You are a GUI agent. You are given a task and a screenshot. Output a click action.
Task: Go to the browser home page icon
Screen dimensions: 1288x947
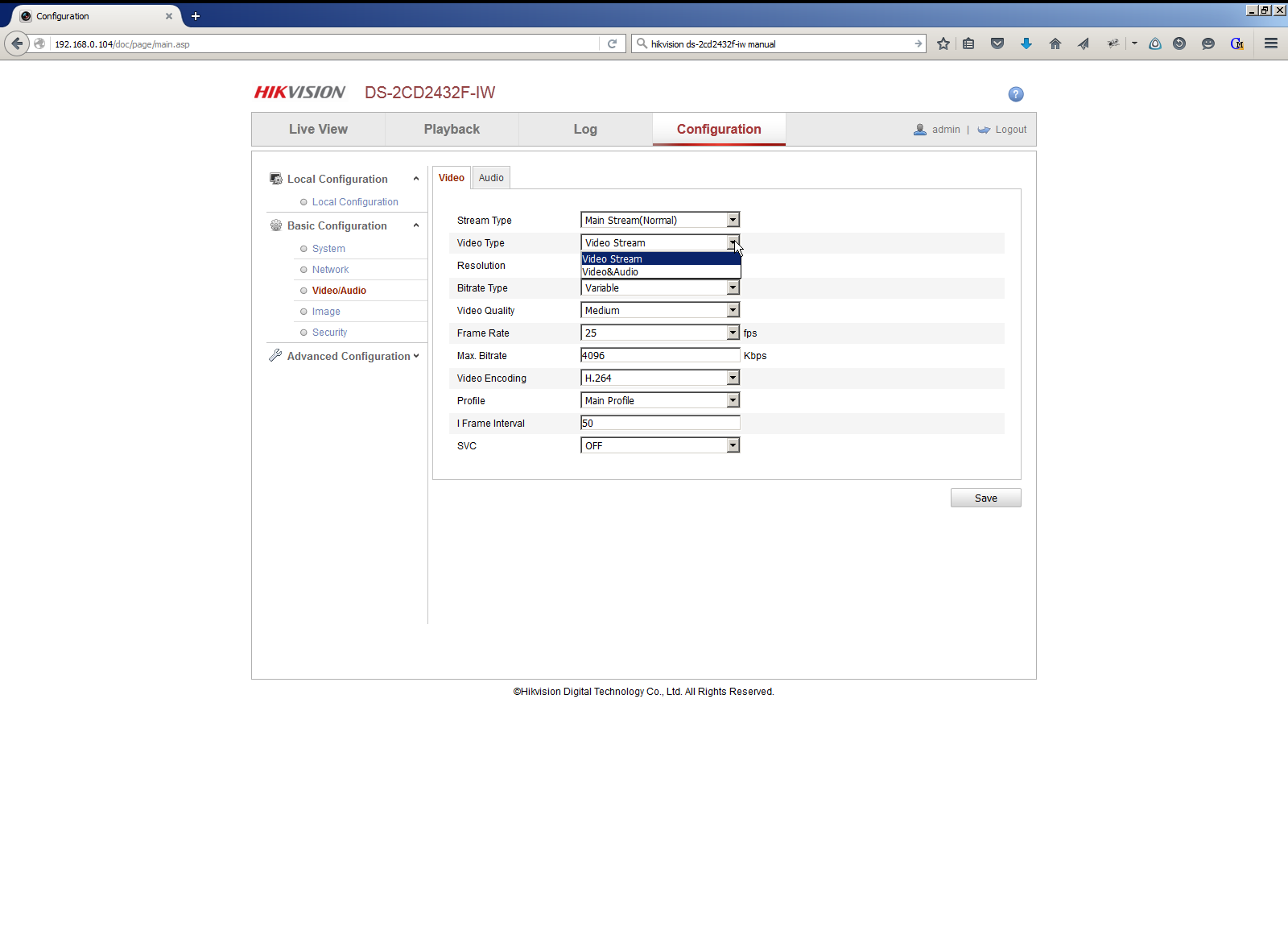1055,43
